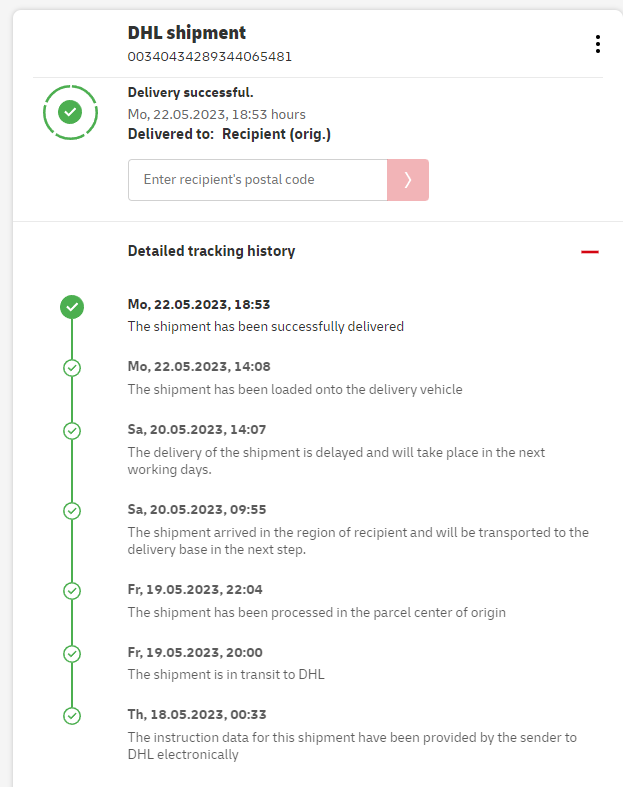This screenshot has height=787, width=623.
Task: Click checkmark beside arrived in region entry
Action: point(71,510)
